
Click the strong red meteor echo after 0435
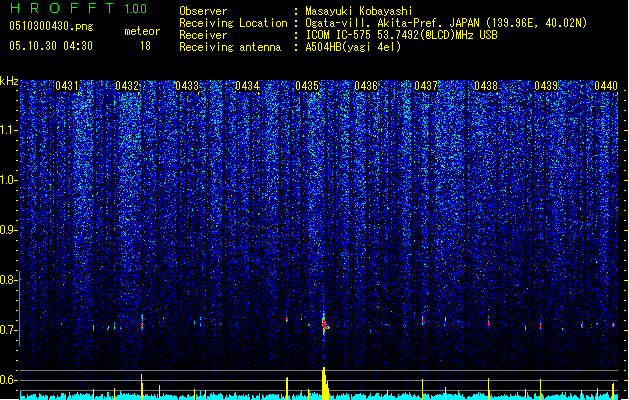point(325,324)
